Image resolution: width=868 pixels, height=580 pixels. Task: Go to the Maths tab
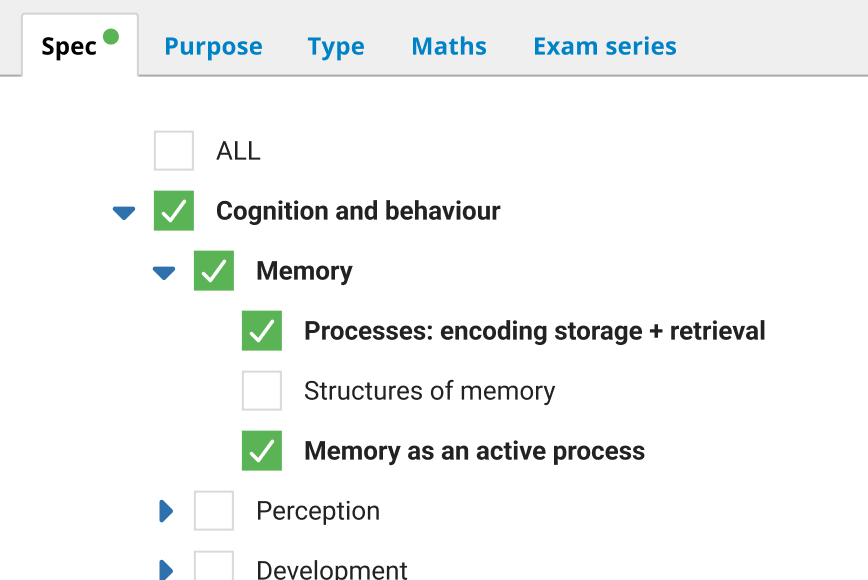click(449, 47)
